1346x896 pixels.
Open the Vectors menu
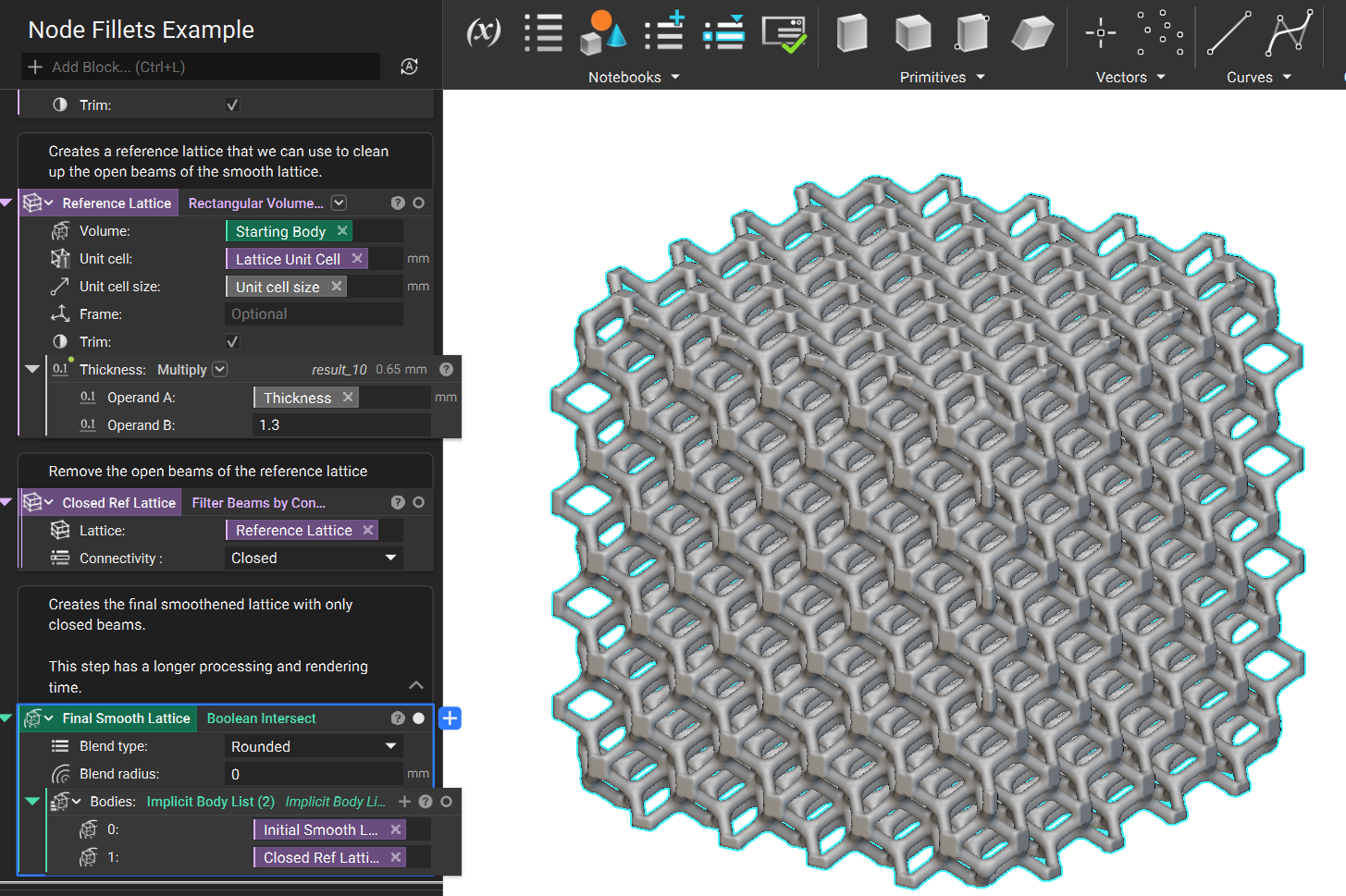coord(1130,78)
